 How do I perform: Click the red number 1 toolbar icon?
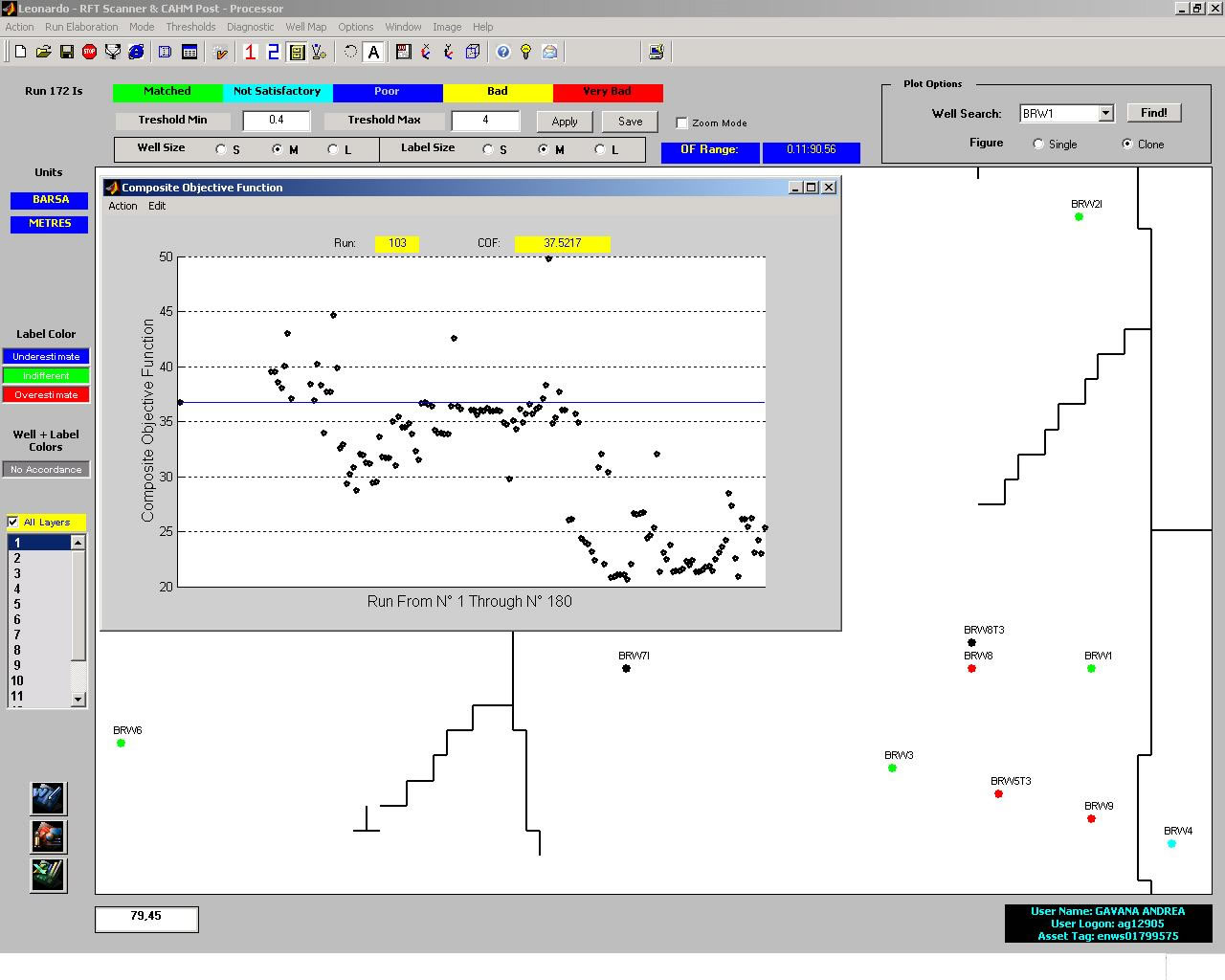[250, 52]
